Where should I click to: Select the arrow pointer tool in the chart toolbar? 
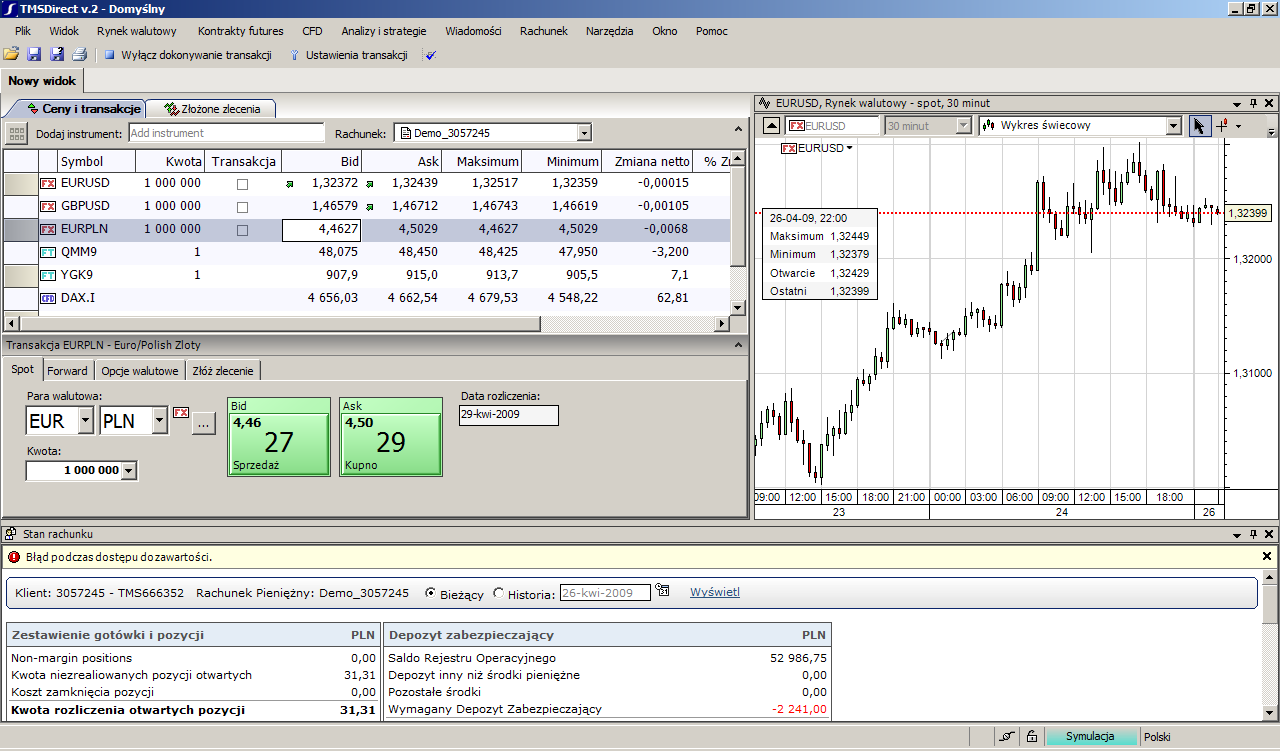(1199, 126)
